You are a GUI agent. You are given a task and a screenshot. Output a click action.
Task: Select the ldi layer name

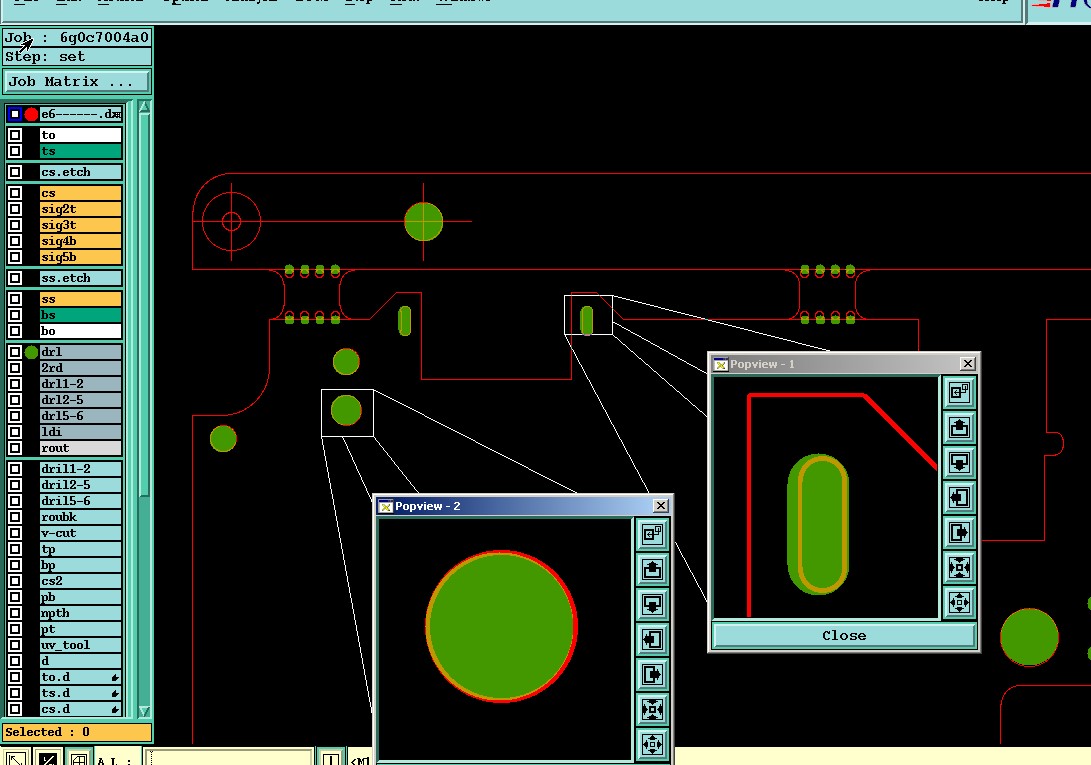pyautogui.click(x=81, y=432)
